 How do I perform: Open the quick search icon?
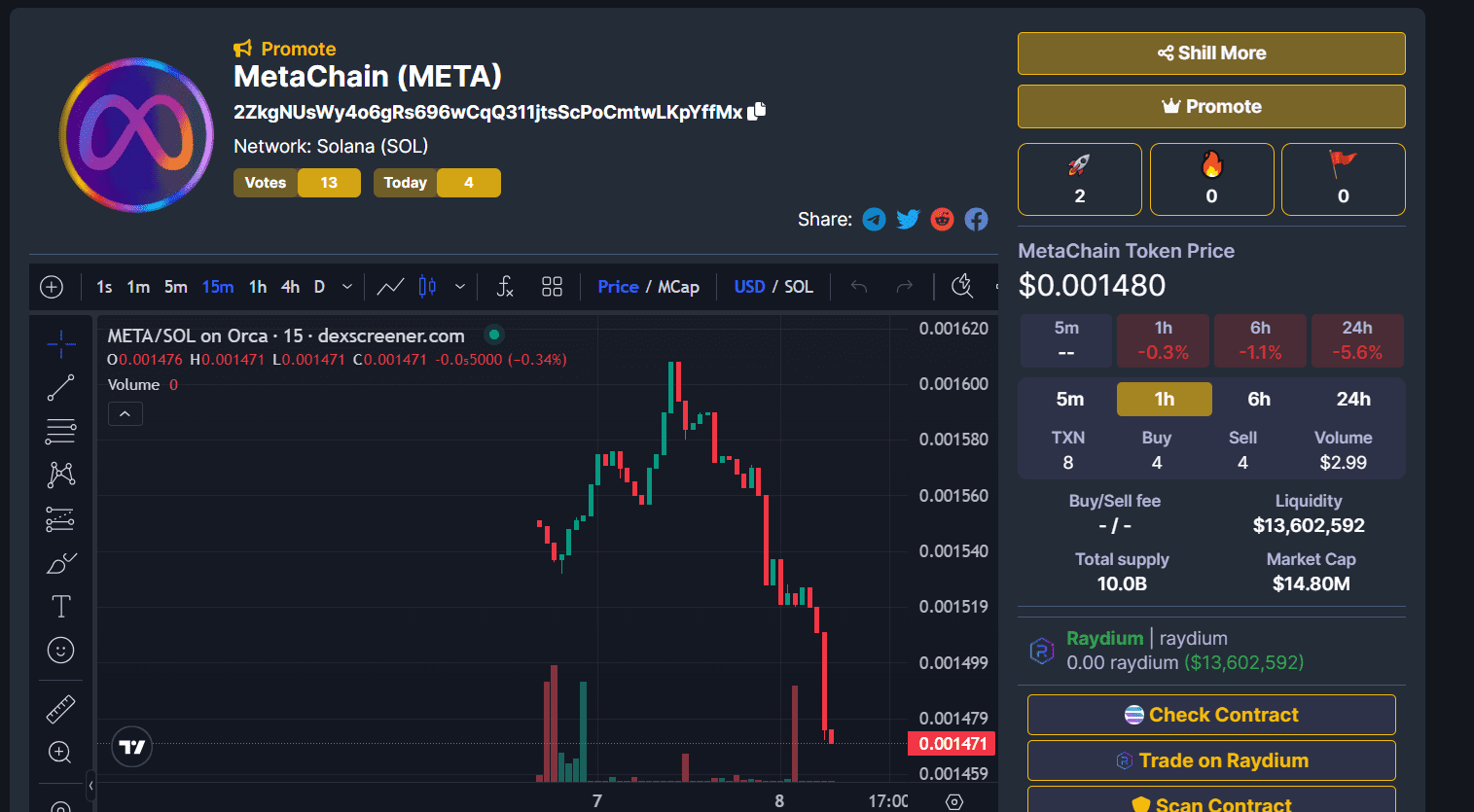point(962,286)
